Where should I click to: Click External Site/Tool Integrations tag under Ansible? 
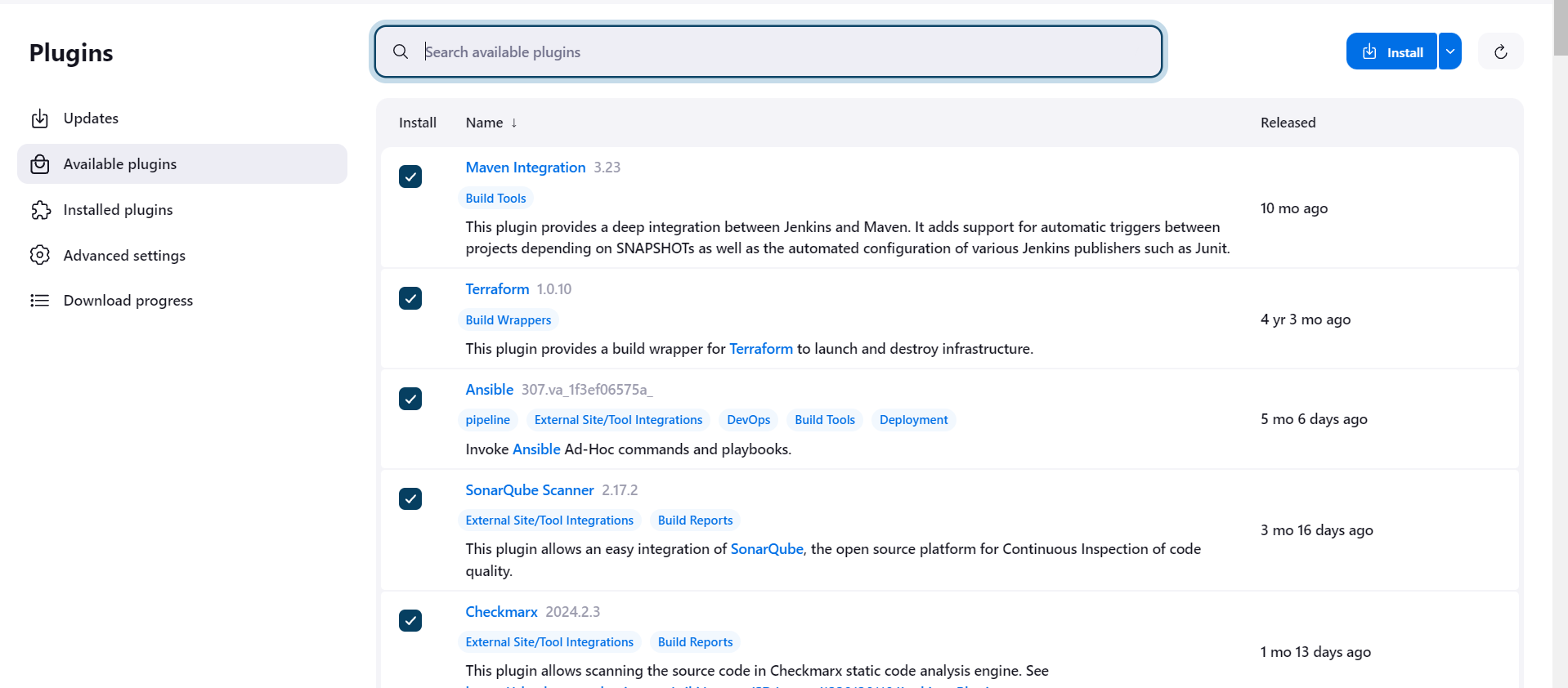tap(618, 420)
